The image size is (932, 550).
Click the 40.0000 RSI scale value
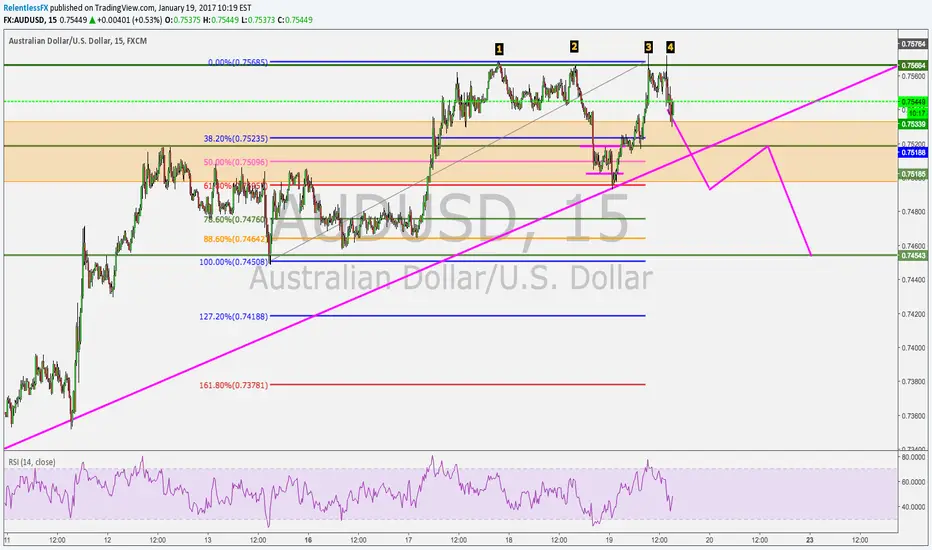pyautogui.click(x=913, y=507)
